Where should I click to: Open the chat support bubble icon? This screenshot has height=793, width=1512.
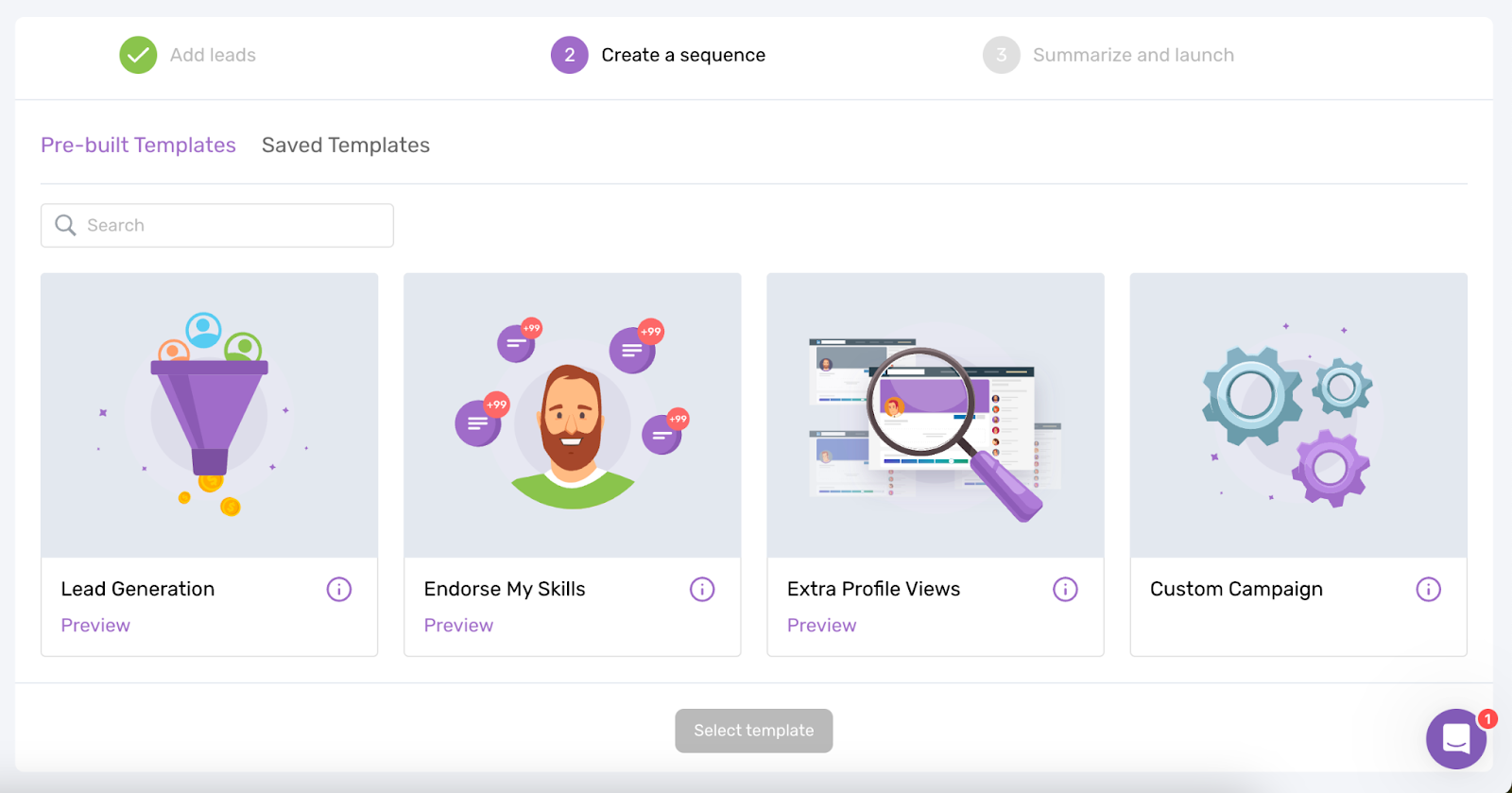1456,738
